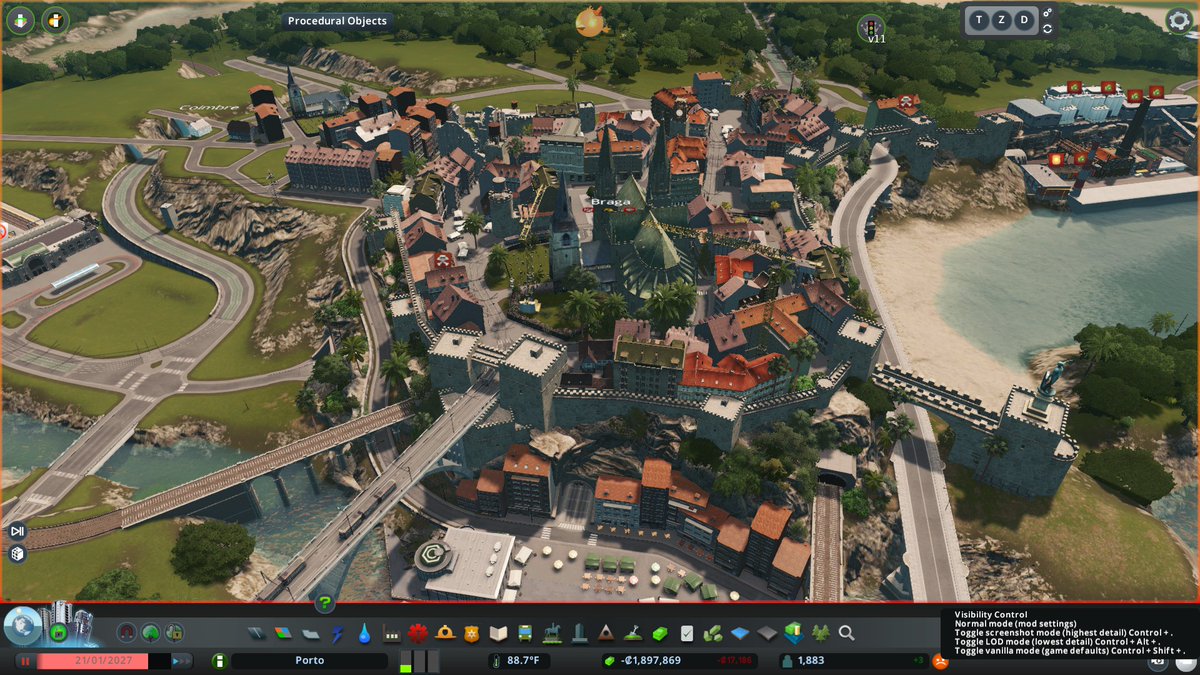
Task: Open the budget showing -₡1,897,869
Action: point(678,661)
